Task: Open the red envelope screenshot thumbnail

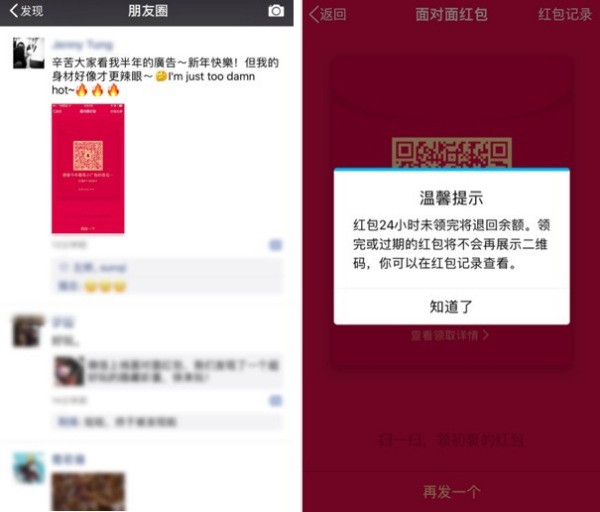Action: tap(88, 168)
